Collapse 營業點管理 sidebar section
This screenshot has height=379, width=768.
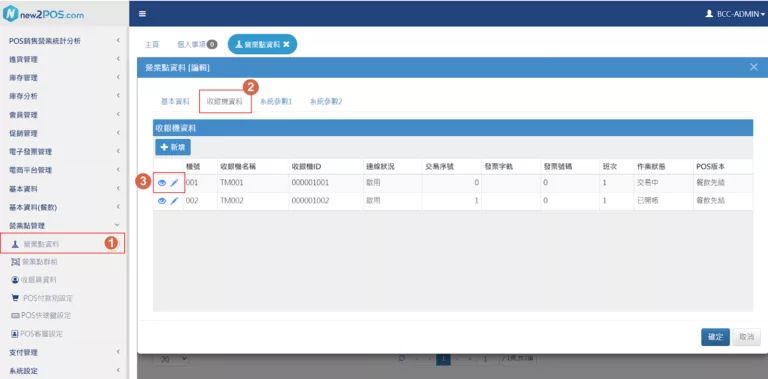click(64, 226)
